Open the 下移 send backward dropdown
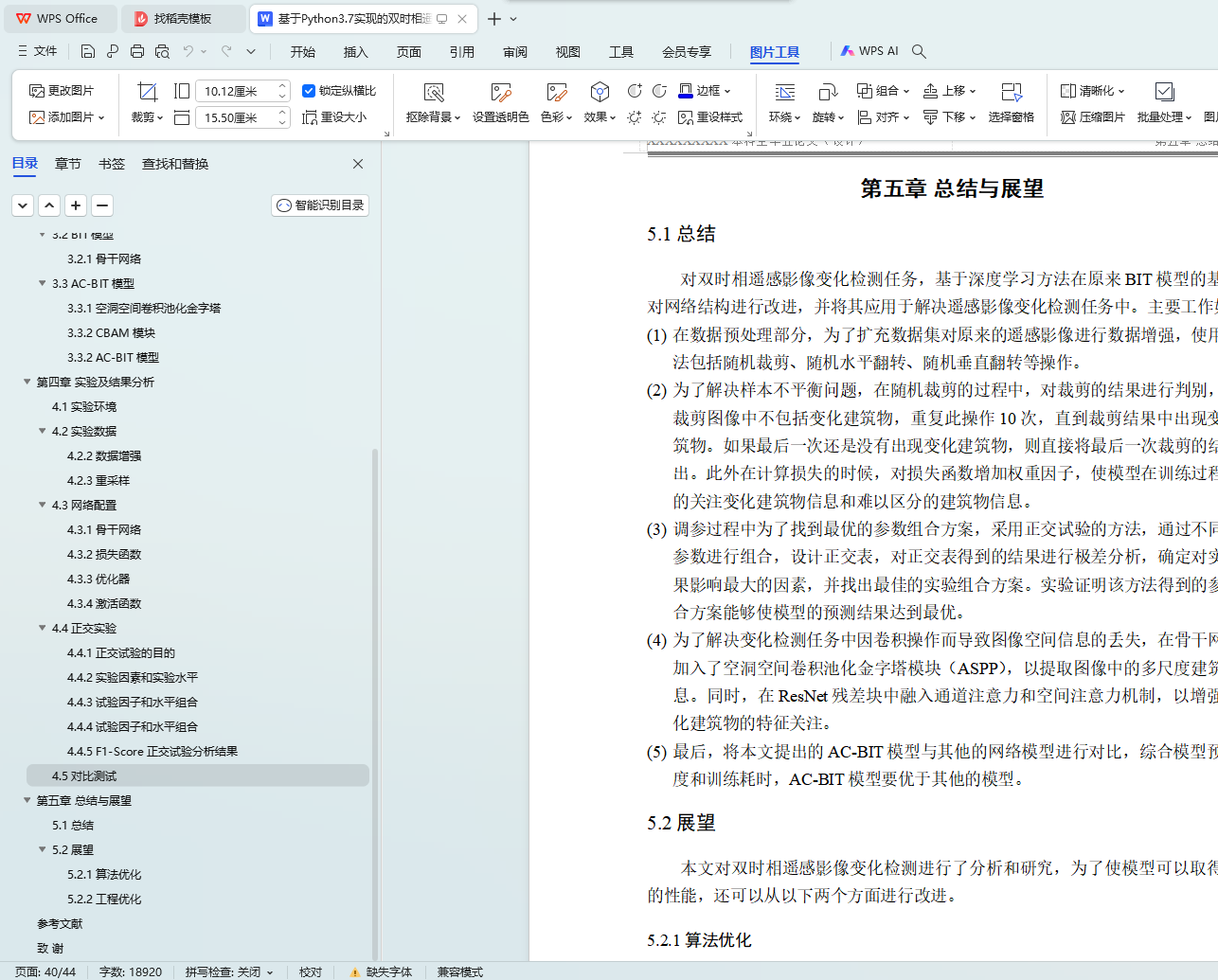This screenshot has width=1218, height=980. (x=949, y=117)
